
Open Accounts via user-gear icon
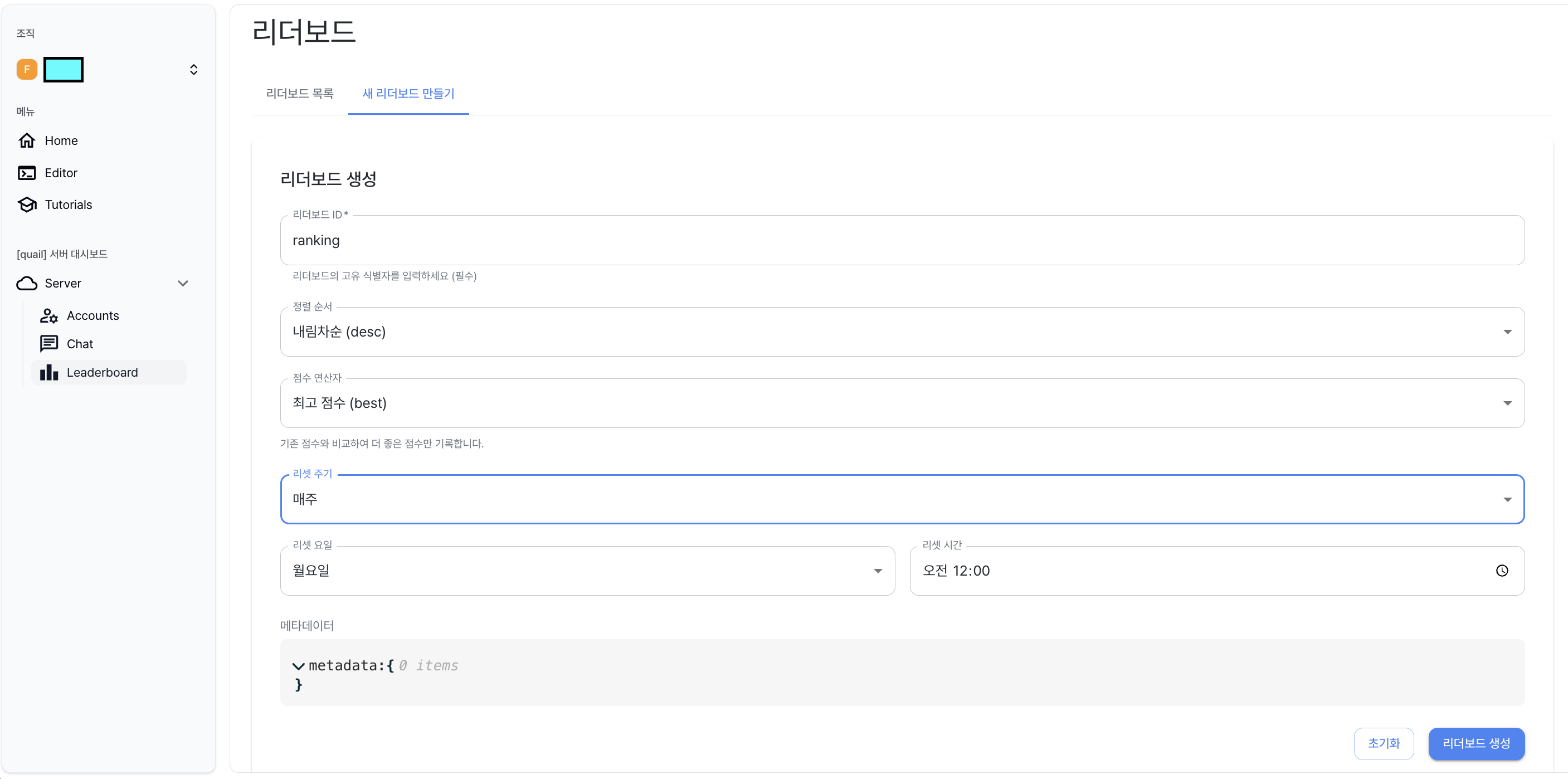[x=48, y=315]
